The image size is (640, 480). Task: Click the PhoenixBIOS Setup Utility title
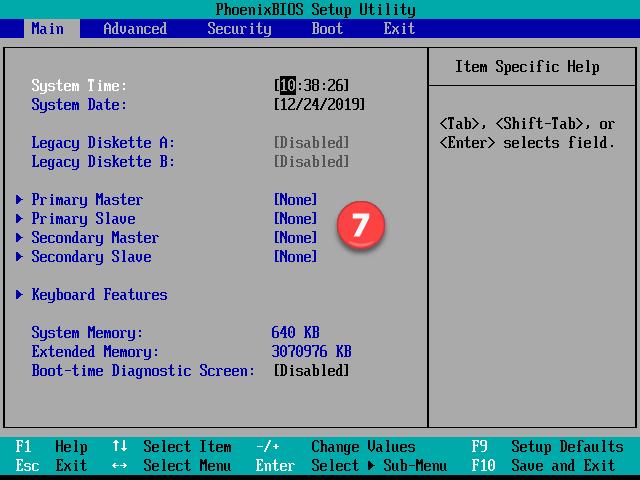point(316,9)
